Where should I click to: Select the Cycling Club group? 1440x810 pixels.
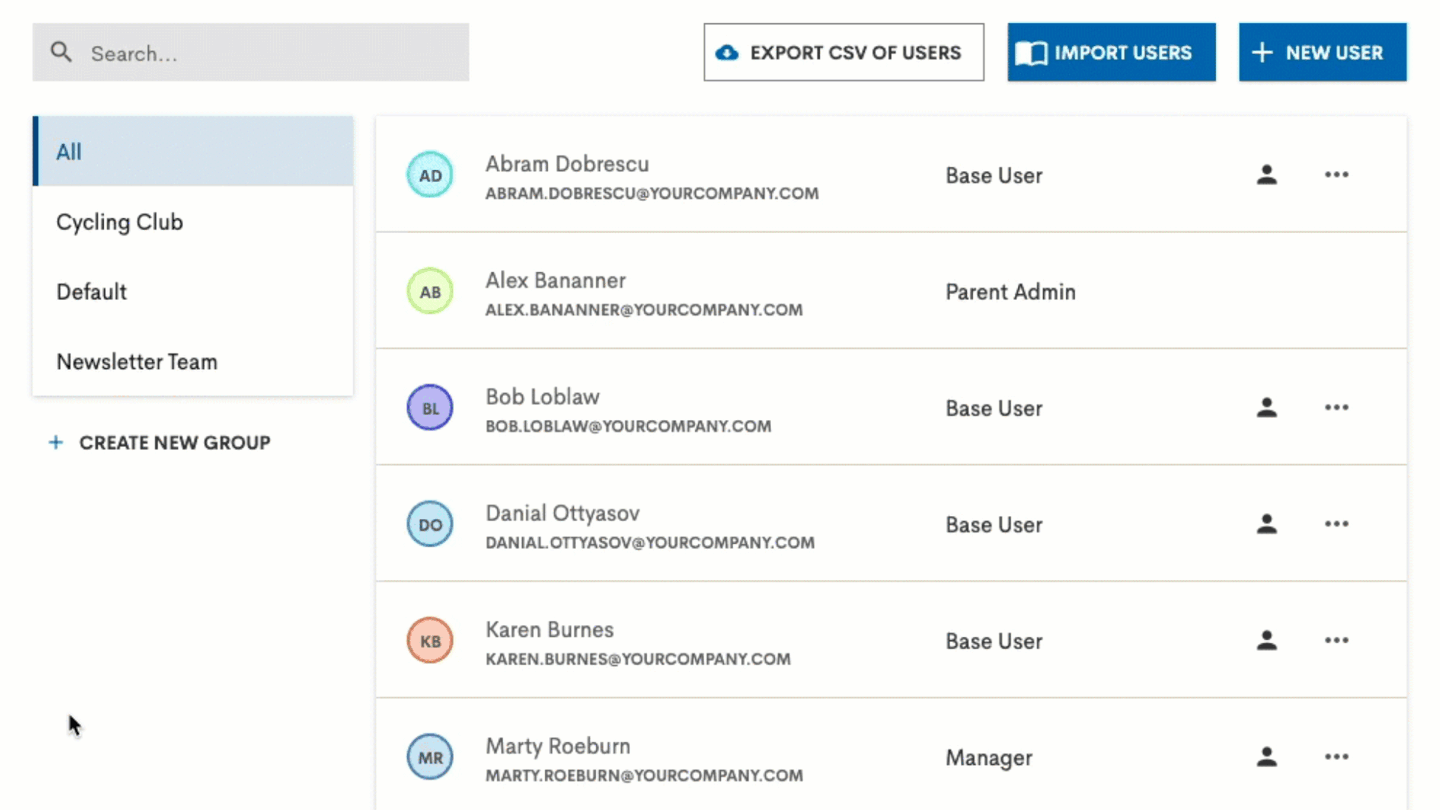[193, 222]
